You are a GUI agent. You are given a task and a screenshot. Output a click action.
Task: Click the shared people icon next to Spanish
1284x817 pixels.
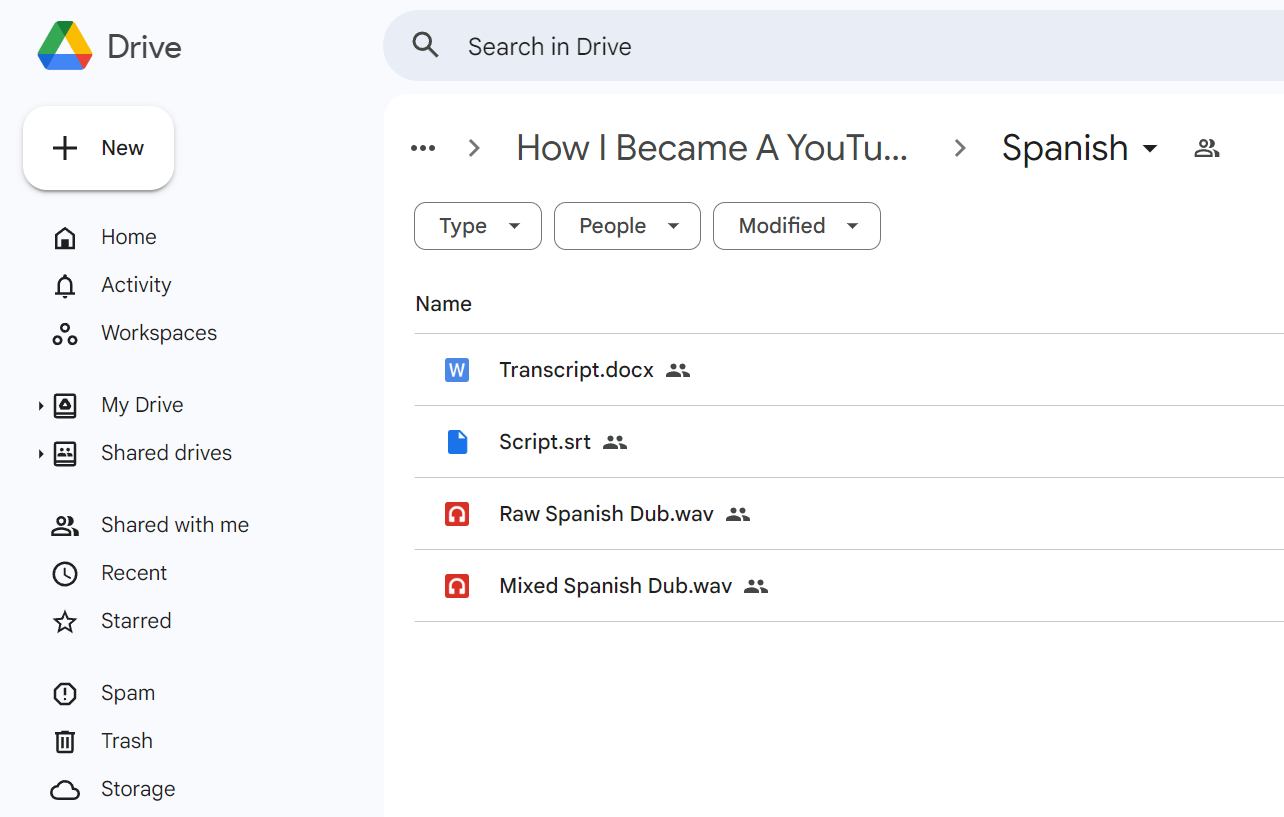pos(1207,149)
